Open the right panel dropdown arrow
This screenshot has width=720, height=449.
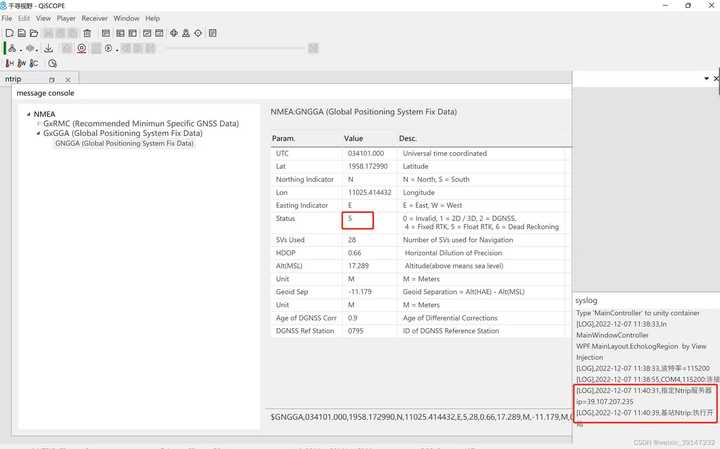pos(705,78)
